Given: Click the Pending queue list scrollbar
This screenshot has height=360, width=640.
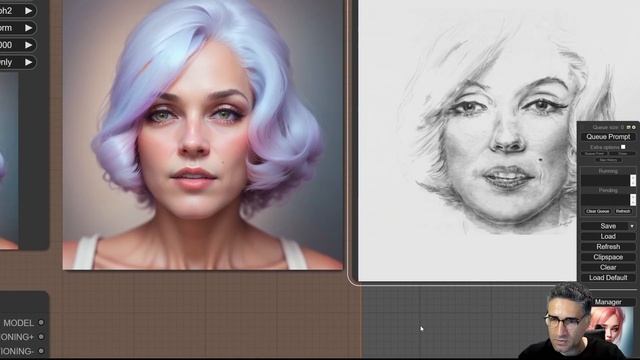Looking at the screenshot, I should click(633, 200).
